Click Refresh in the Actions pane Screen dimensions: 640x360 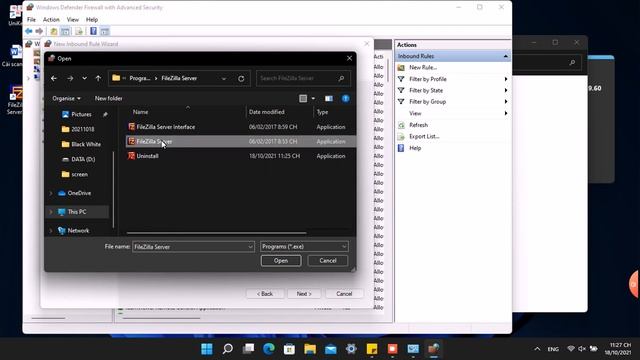(418, 125)
